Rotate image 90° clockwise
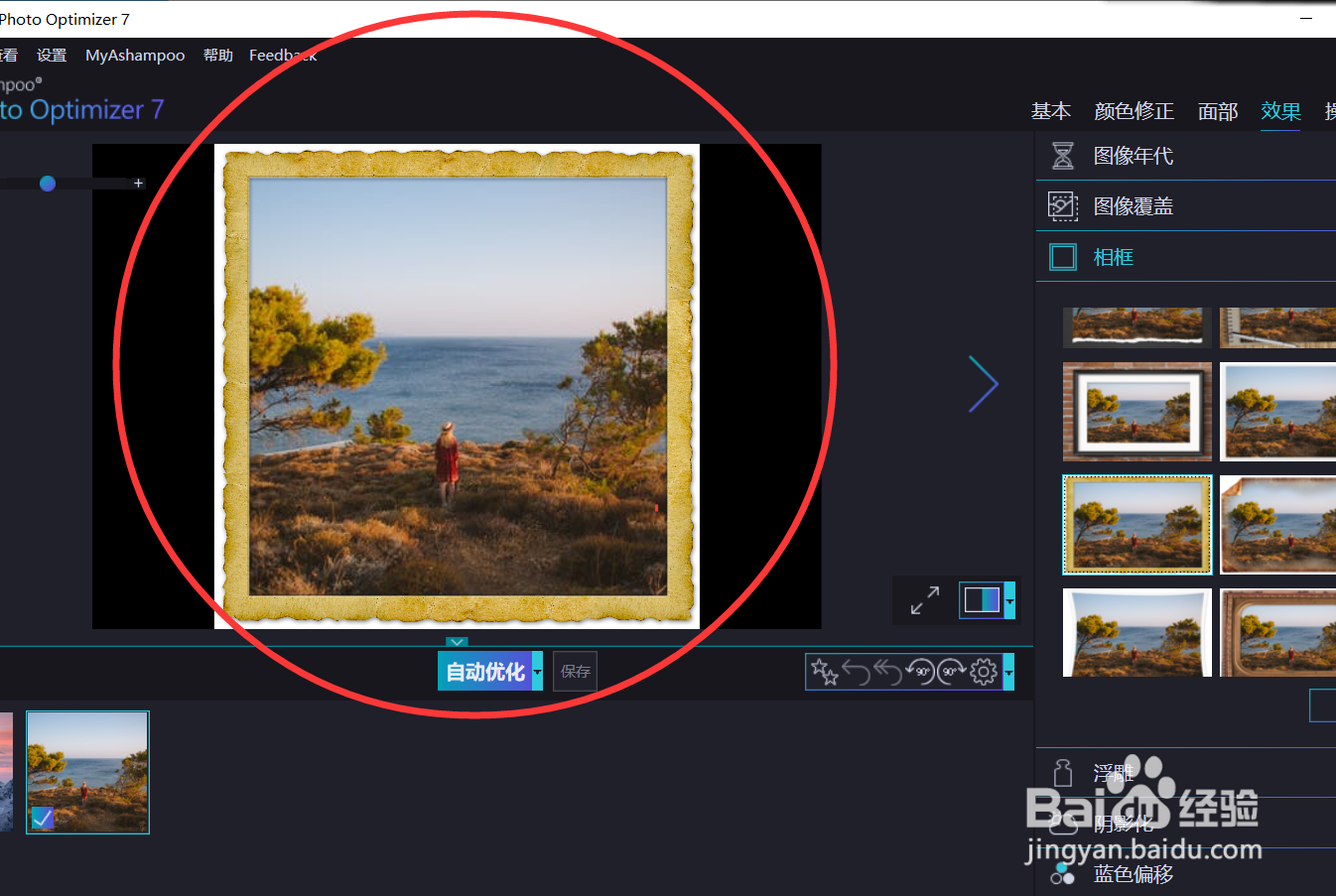 [951, 673]
